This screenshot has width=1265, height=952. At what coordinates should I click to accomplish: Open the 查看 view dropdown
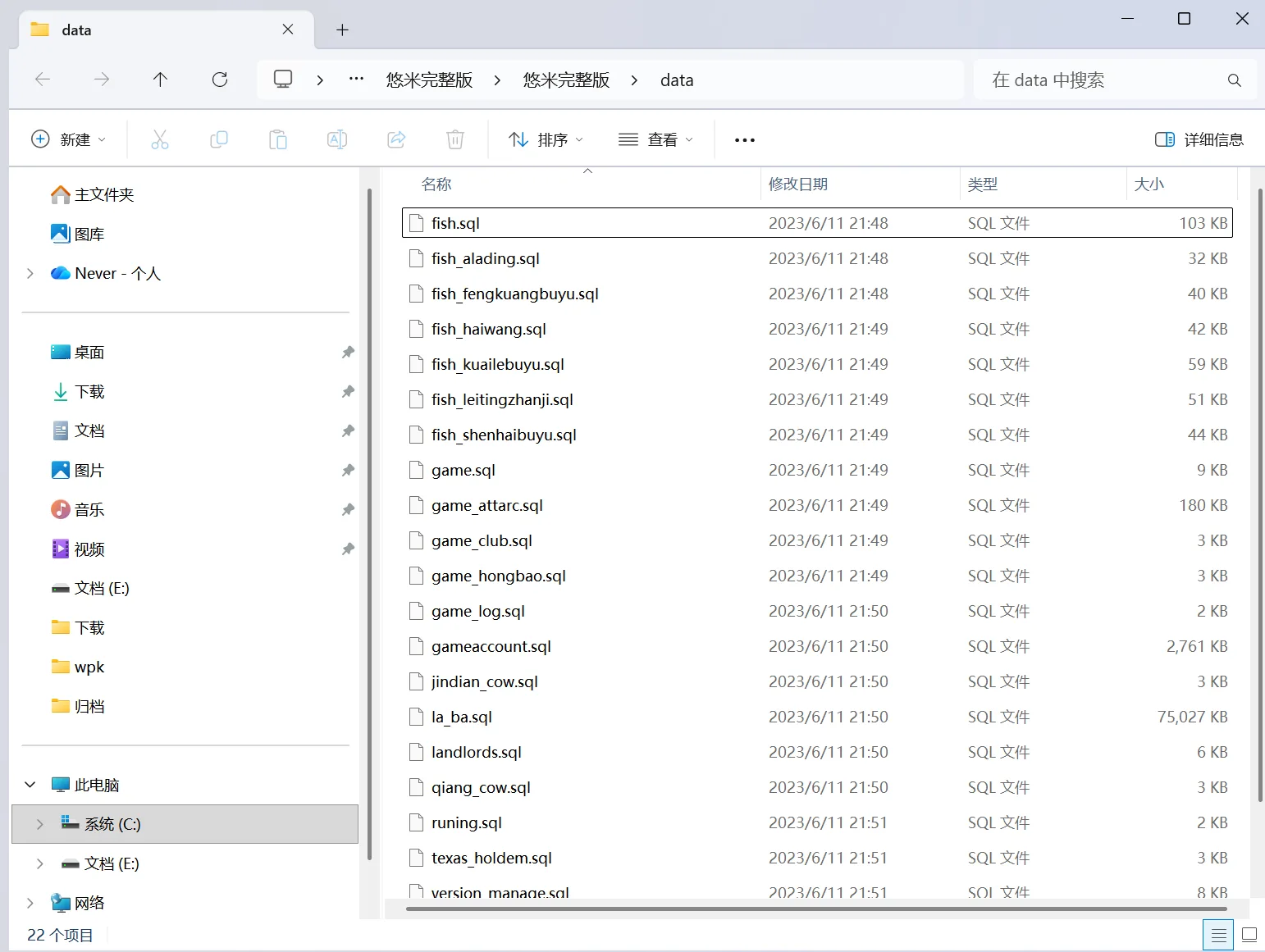click(655, 140)
